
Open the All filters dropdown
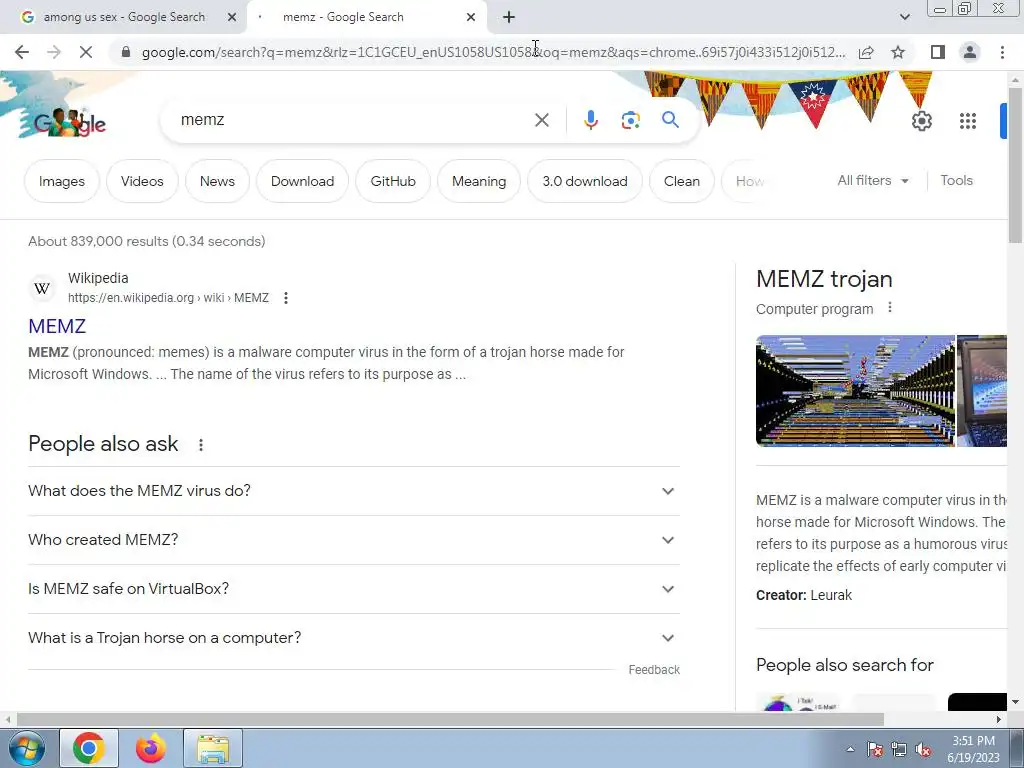point(873,181)
